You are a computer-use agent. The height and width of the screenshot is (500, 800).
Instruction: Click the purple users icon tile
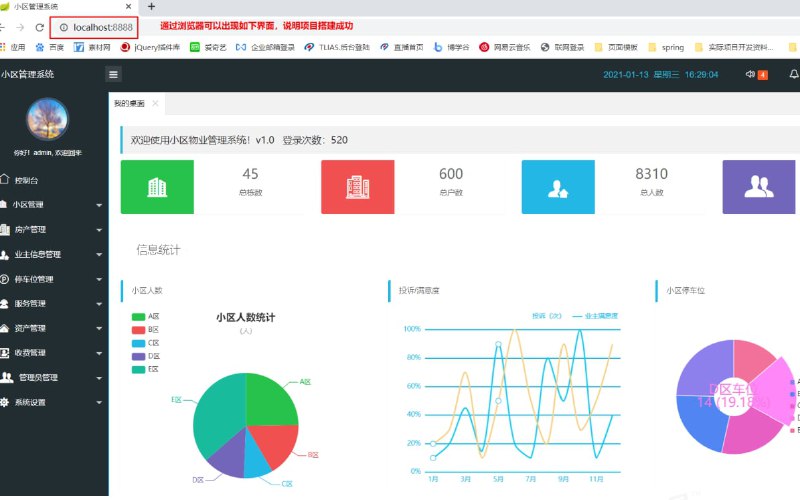click(759, 187)
